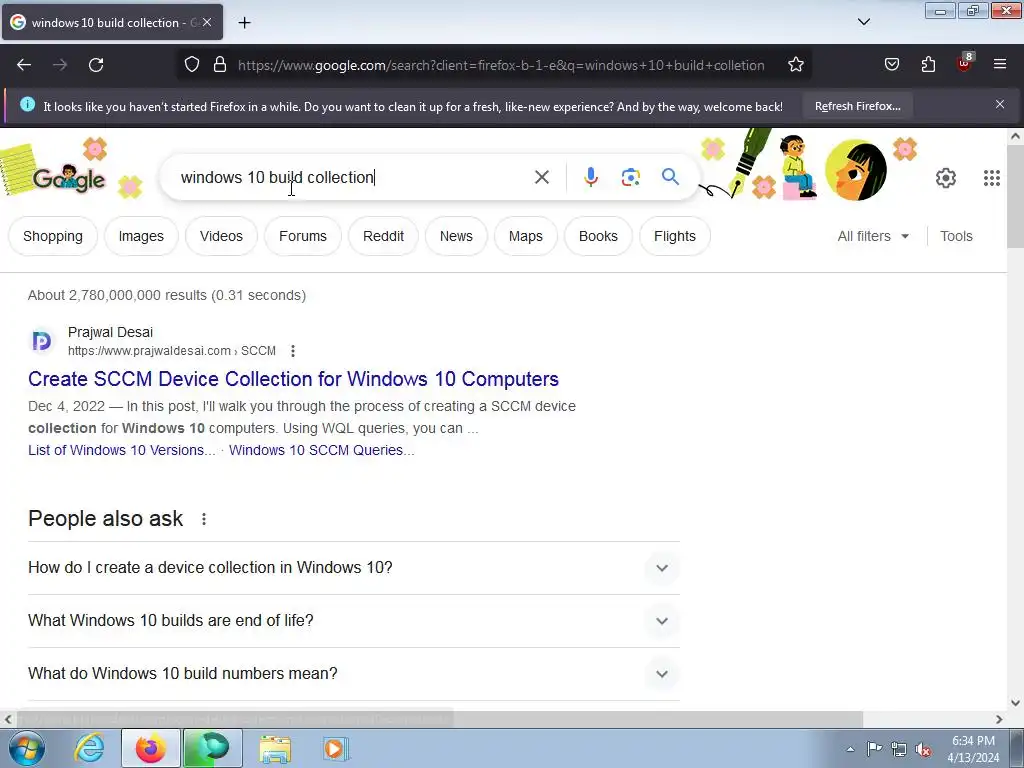Launch Internet Explorer from the taskbar
Image resolution: width=1024 pixels, height=768 pixels.
tap(89, 748)
